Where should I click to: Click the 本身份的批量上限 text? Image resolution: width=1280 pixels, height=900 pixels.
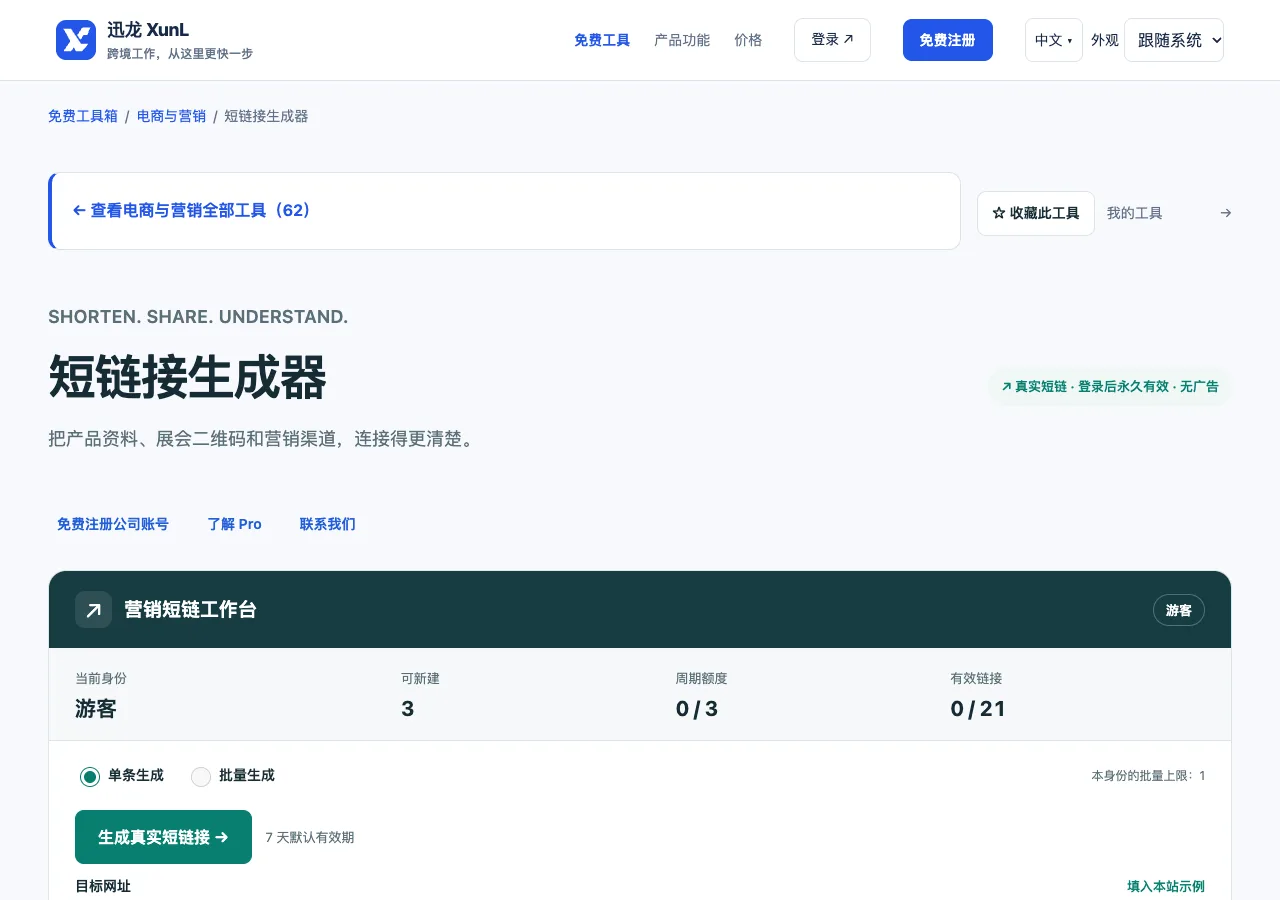click(1148, 776)
